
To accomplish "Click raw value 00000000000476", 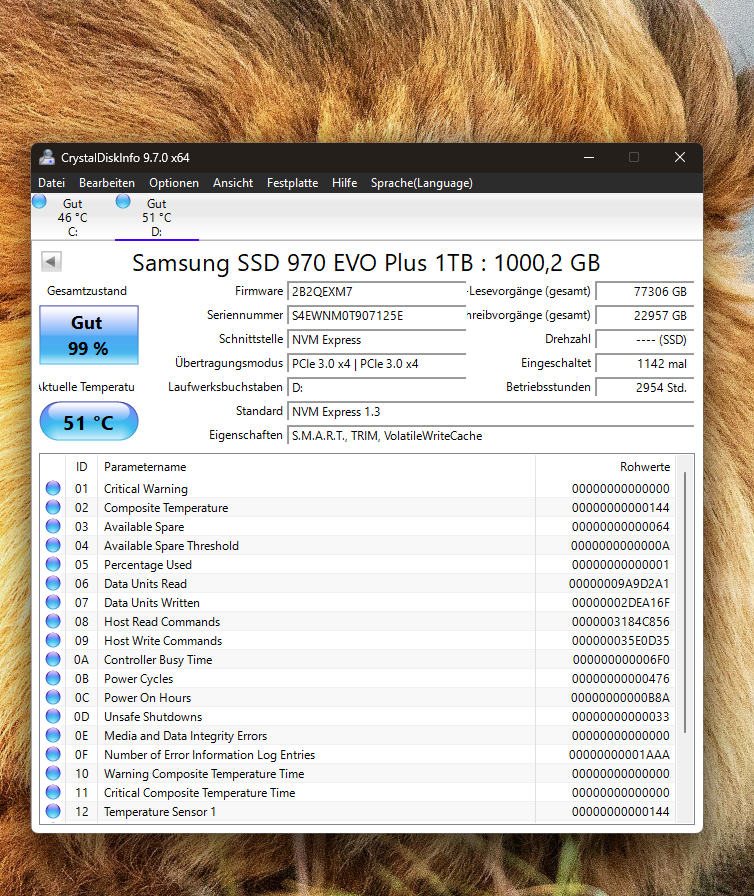I will [x=620, y=678].
